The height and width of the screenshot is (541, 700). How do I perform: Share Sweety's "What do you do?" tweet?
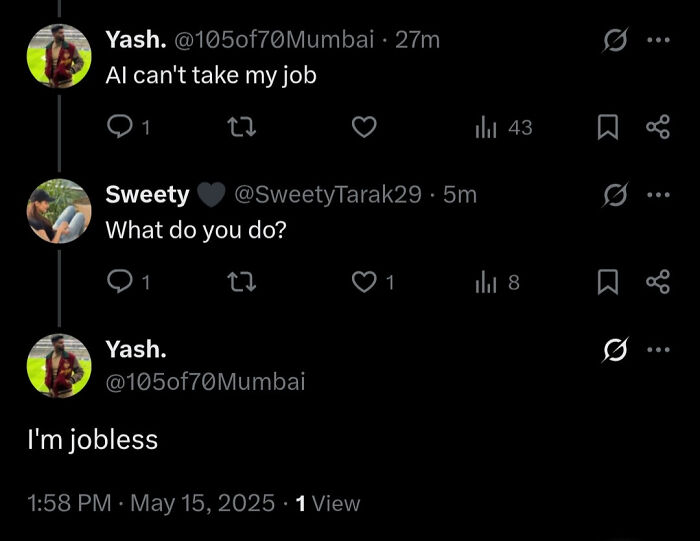pyautogui.click(x=656, y=283)
